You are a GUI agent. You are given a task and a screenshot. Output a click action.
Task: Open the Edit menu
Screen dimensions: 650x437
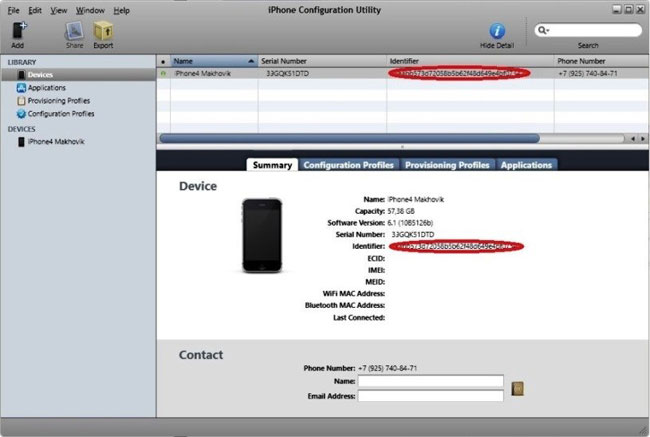point(35,10)
